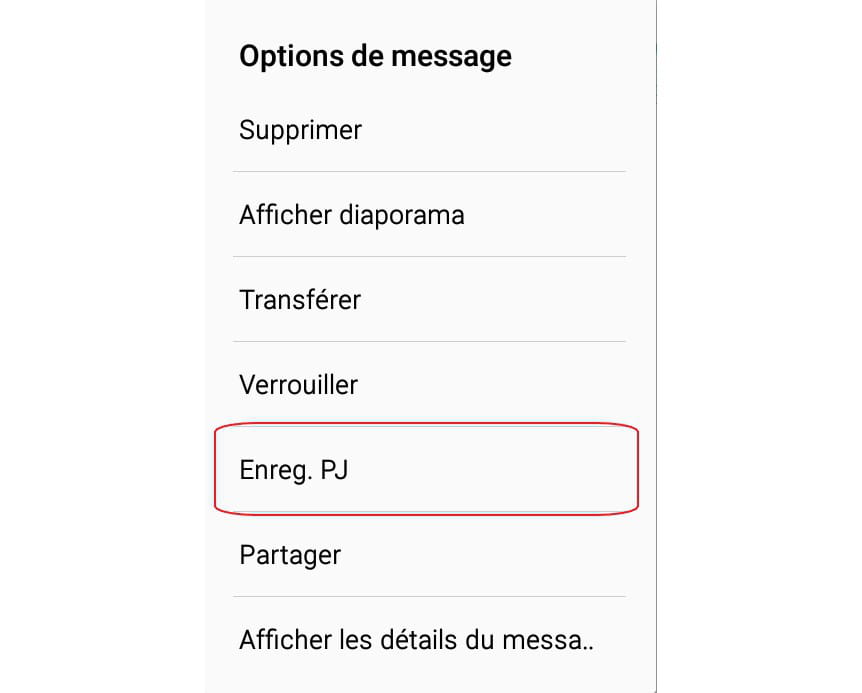
Task: Choose the Transférer option
Action: (300, 300)
